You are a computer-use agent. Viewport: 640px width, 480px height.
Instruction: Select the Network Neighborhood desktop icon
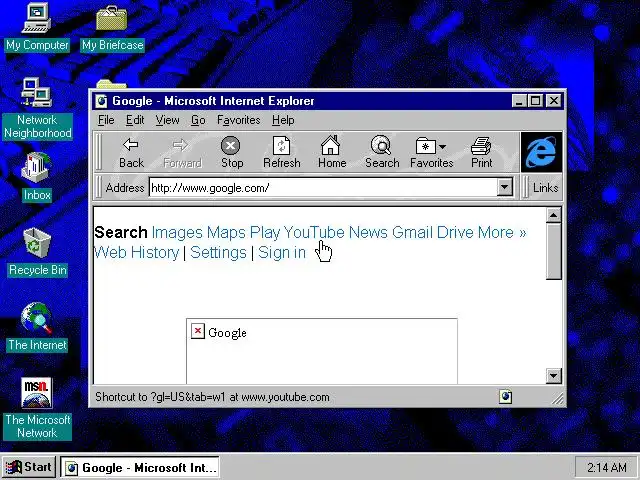(37, 109)
